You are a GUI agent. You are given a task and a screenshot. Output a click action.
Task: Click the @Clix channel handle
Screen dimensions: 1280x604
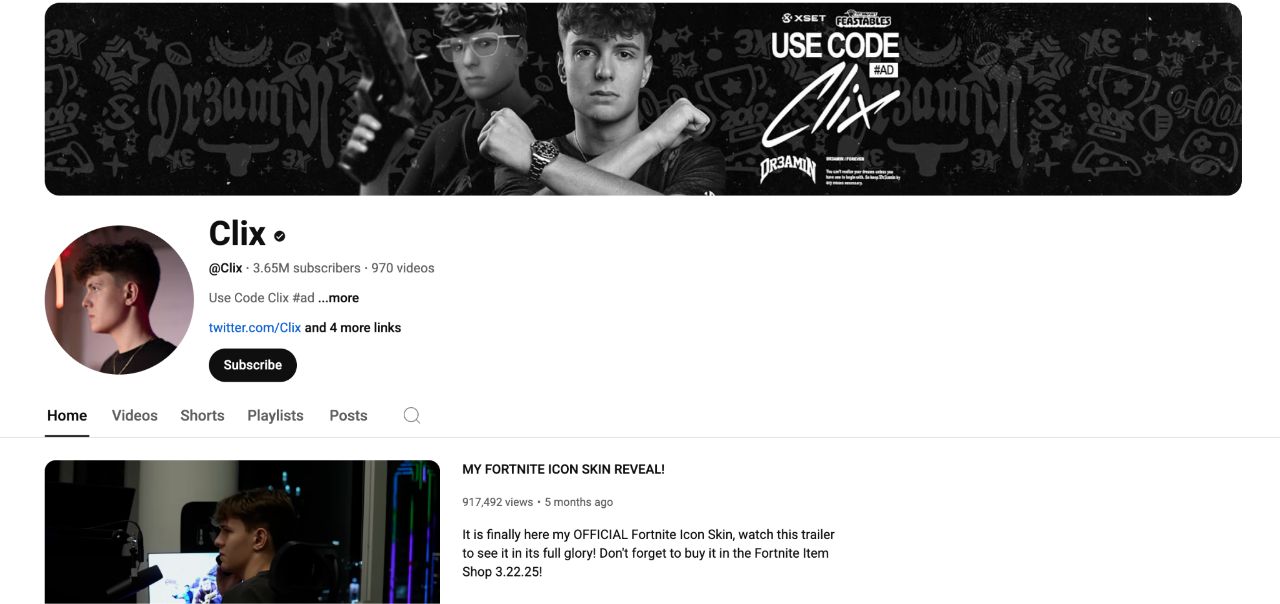226,268
